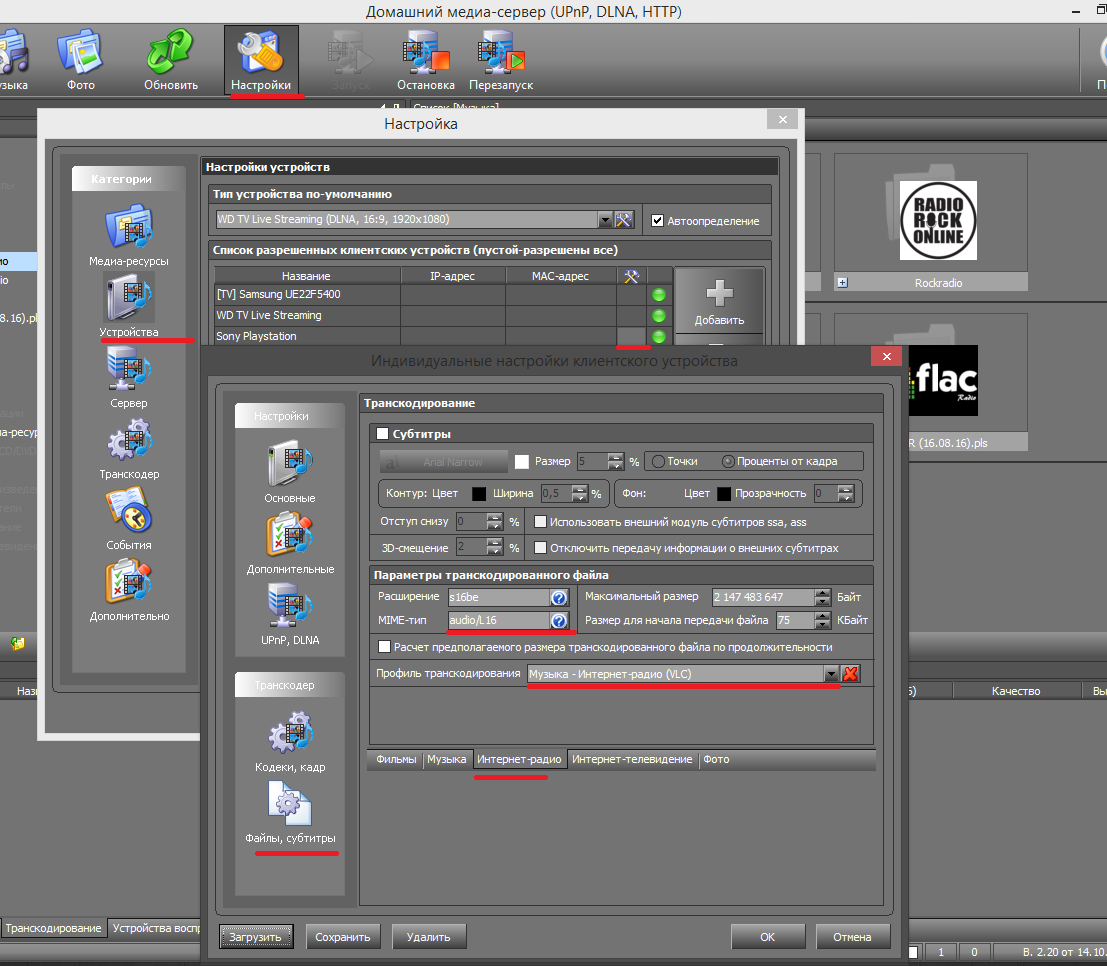
Task: Click the help icon next to Расширение
Action: coord(558,597)
